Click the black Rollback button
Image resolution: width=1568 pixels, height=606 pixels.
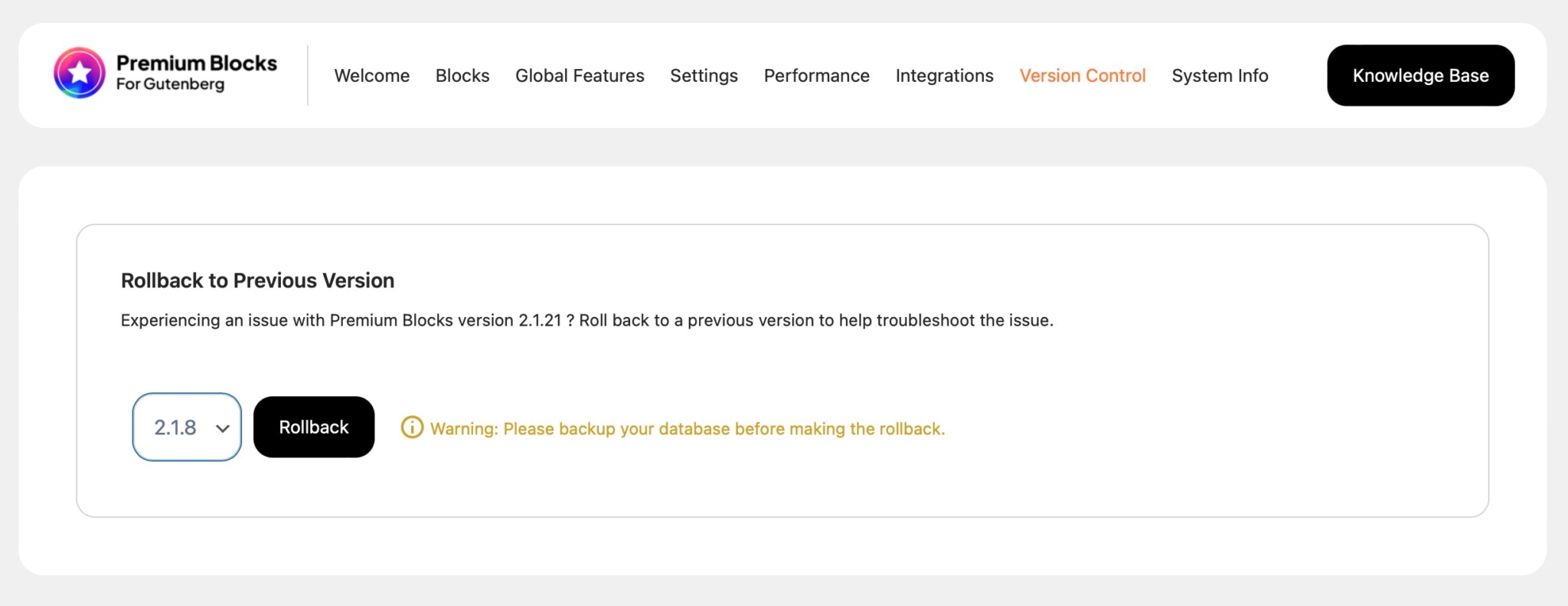[314, 427]
